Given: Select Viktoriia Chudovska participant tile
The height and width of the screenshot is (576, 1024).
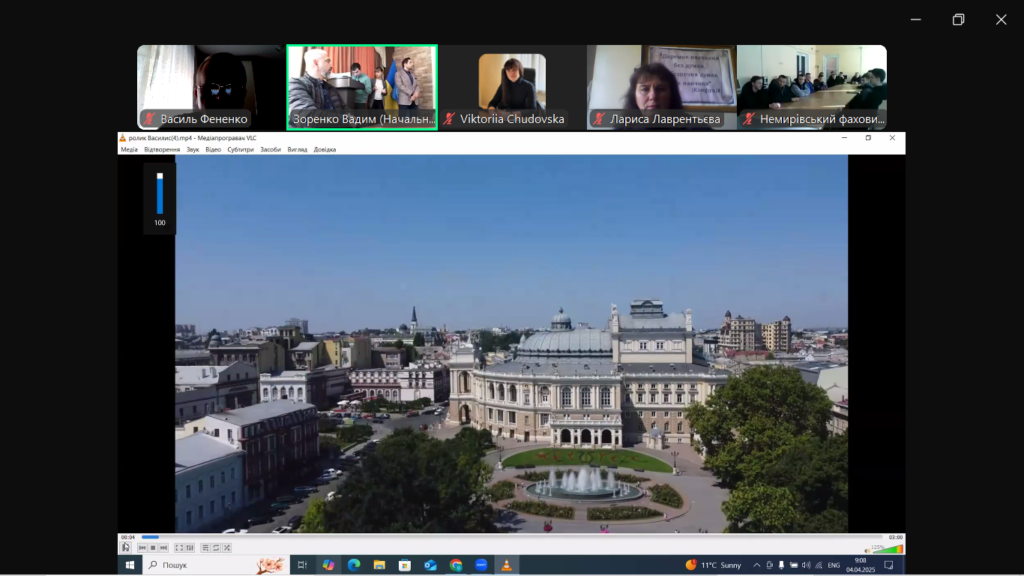Looking at the screenshot, I should (511, 87).
